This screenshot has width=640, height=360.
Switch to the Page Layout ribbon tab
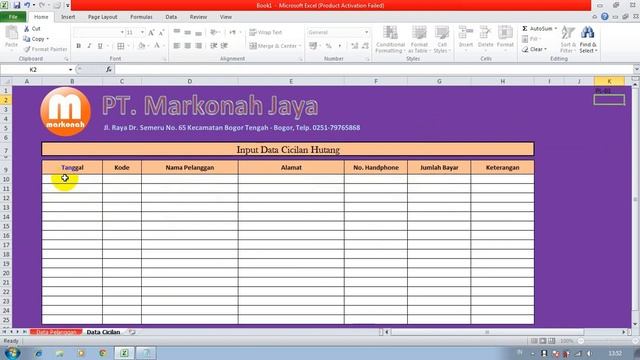(102, 17)
